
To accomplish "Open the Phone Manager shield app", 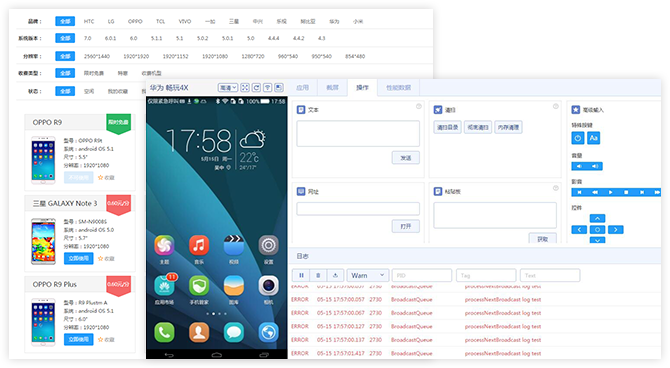I will click(x=199, y=286).
